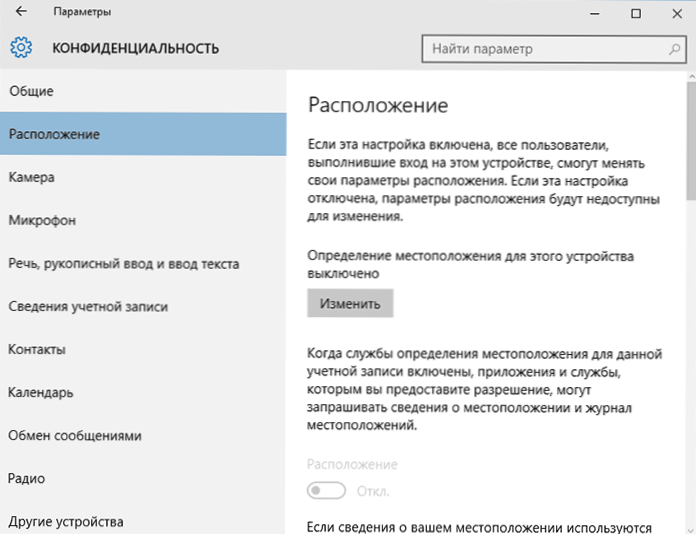The image size is (696, 534).
Task: Select Расположение in the sidebar
Action: (143, 134)
